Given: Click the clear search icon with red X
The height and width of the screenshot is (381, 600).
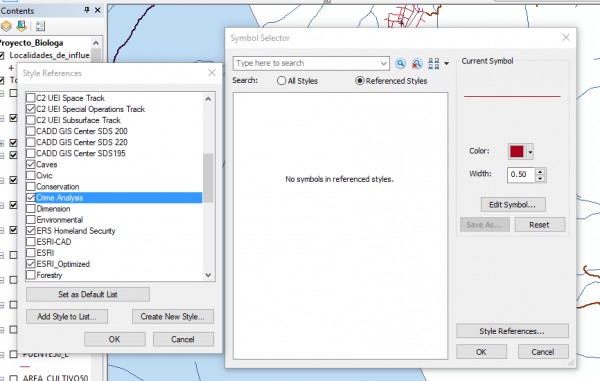Looking at the screenshot, I should (x=417, y=64).
